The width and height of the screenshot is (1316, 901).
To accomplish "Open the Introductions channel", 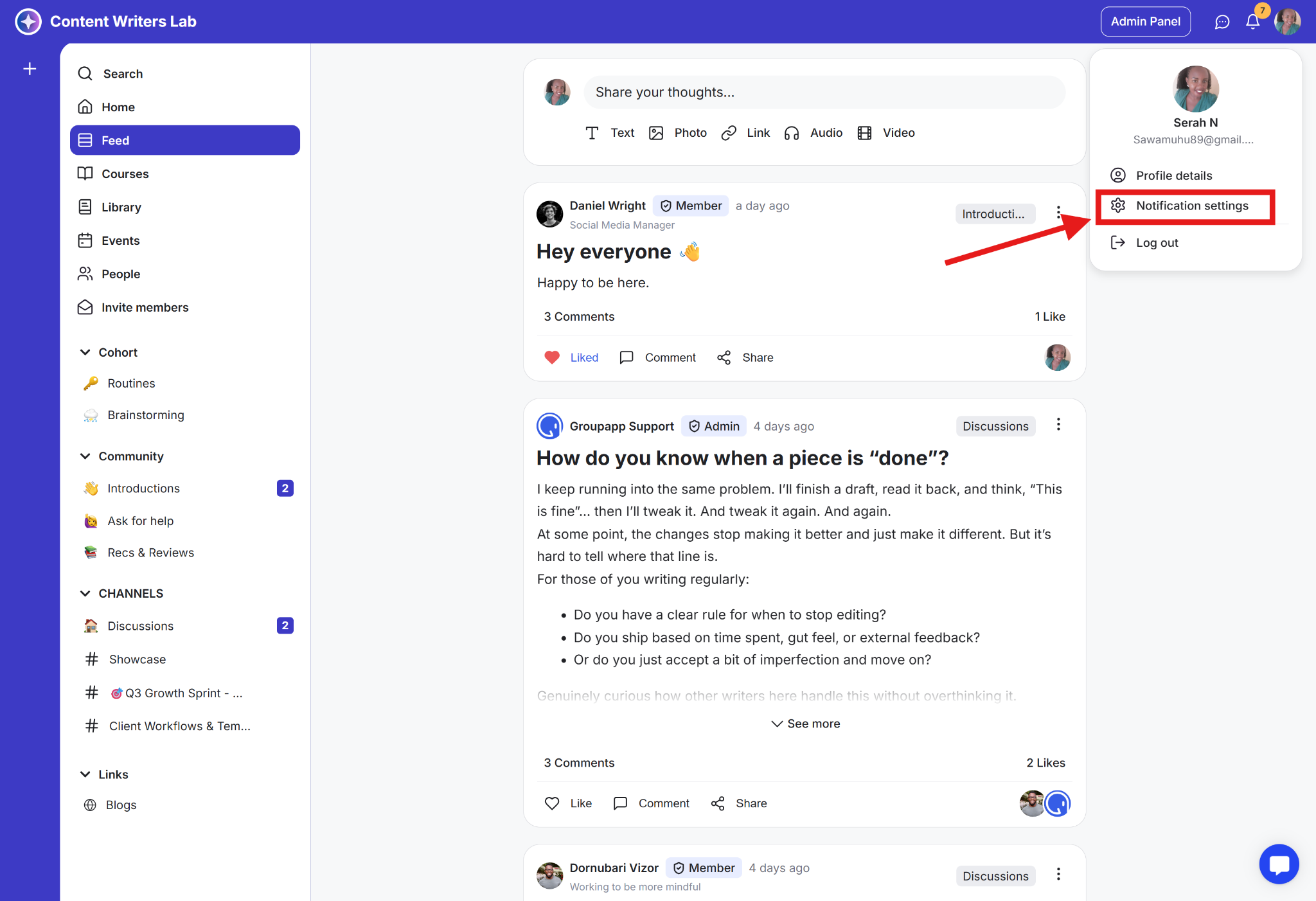I will (x=143, y=488).
